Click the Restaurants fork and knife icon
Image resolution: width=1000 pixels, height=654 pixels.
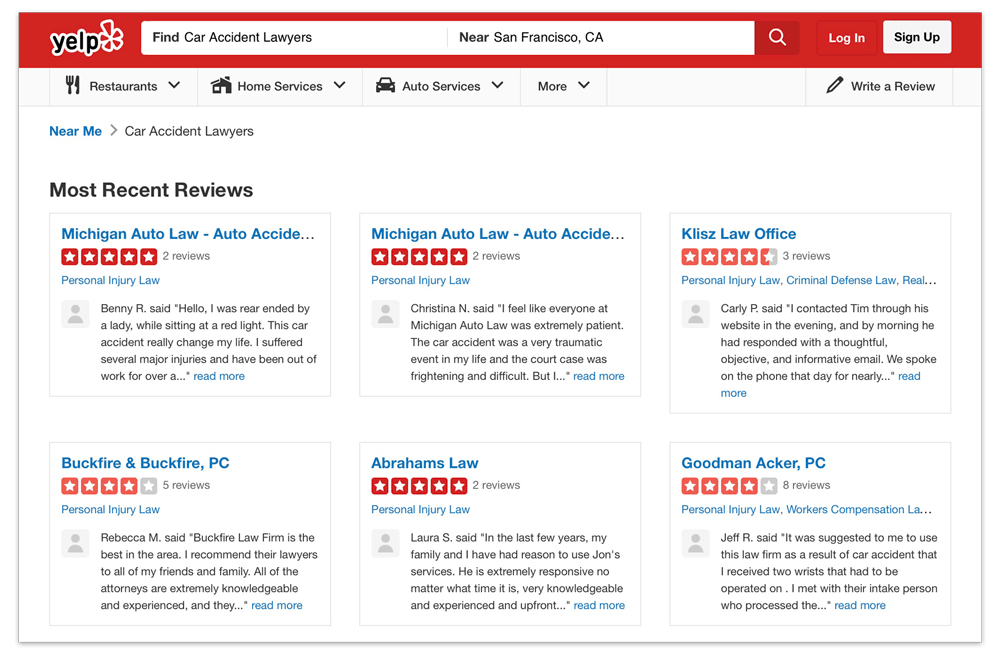73,85
